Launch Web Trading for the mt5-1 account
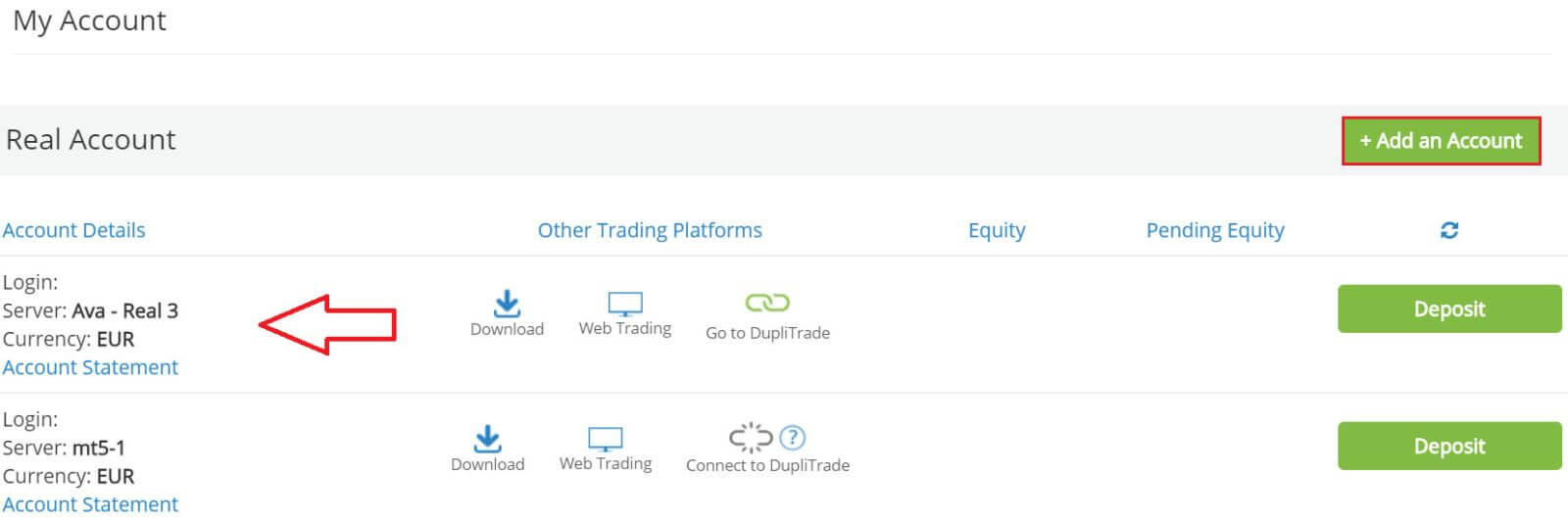1568x522 pixels. [605, 439]
